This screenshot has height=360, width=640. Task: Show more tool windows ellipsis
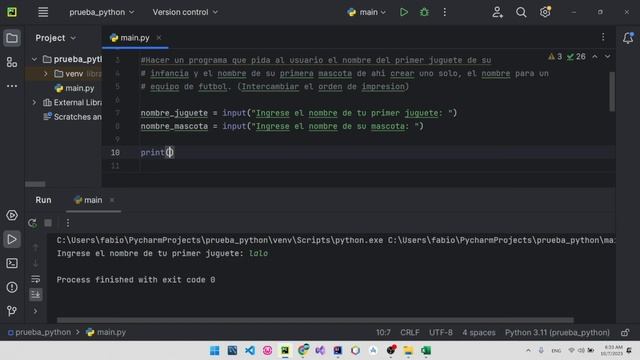tap(12, 86)
